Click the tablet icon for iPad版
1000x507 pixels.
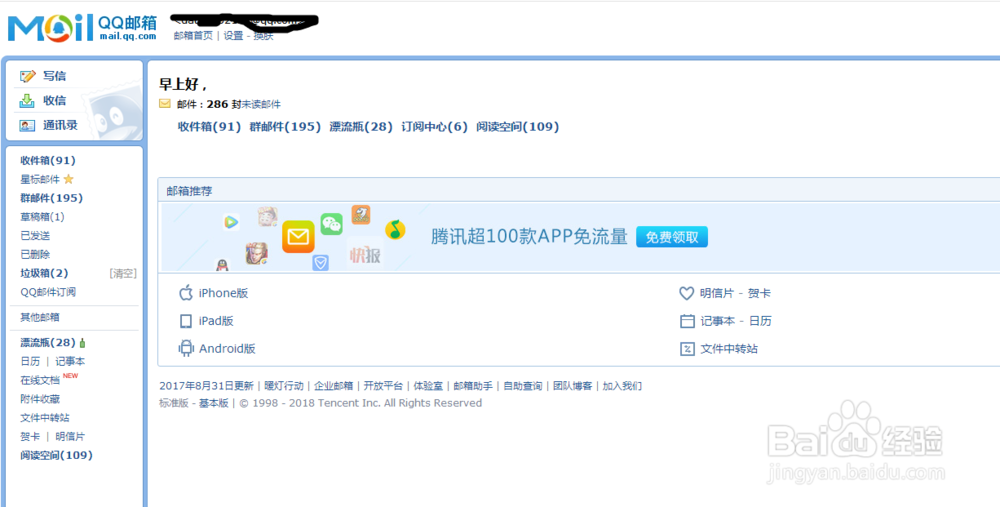[x=186, y=321]
